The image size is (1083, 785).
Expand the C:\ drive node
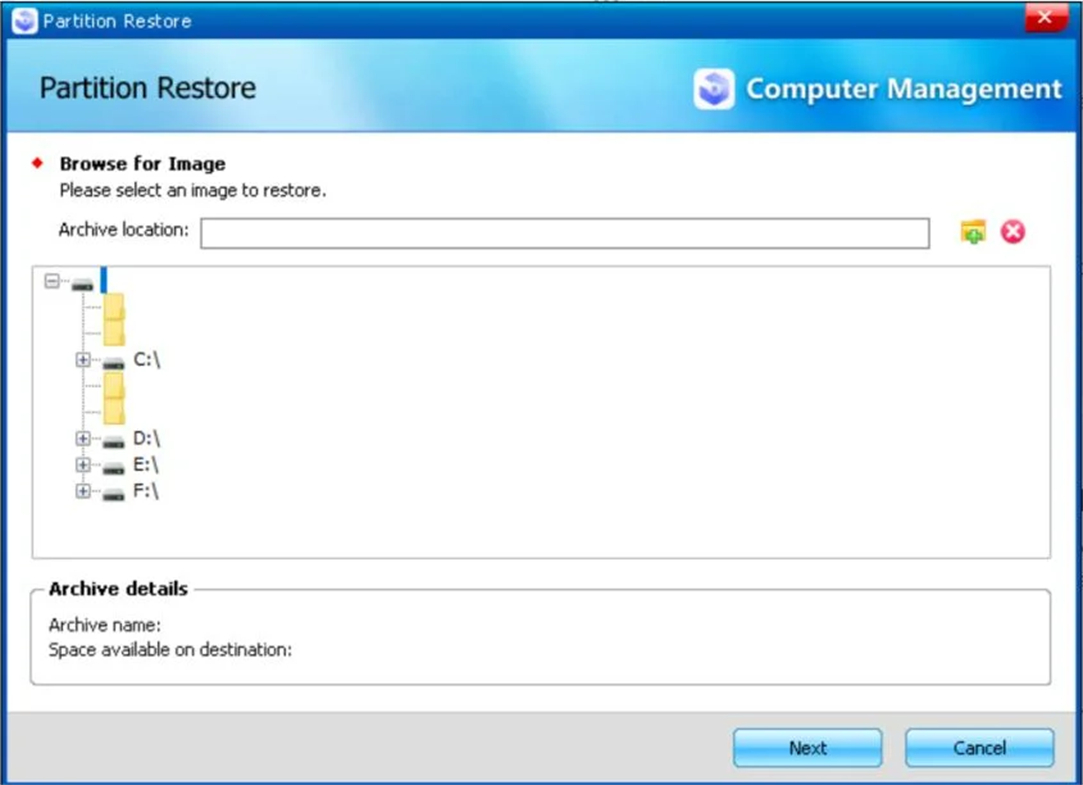tap(84, 360)
